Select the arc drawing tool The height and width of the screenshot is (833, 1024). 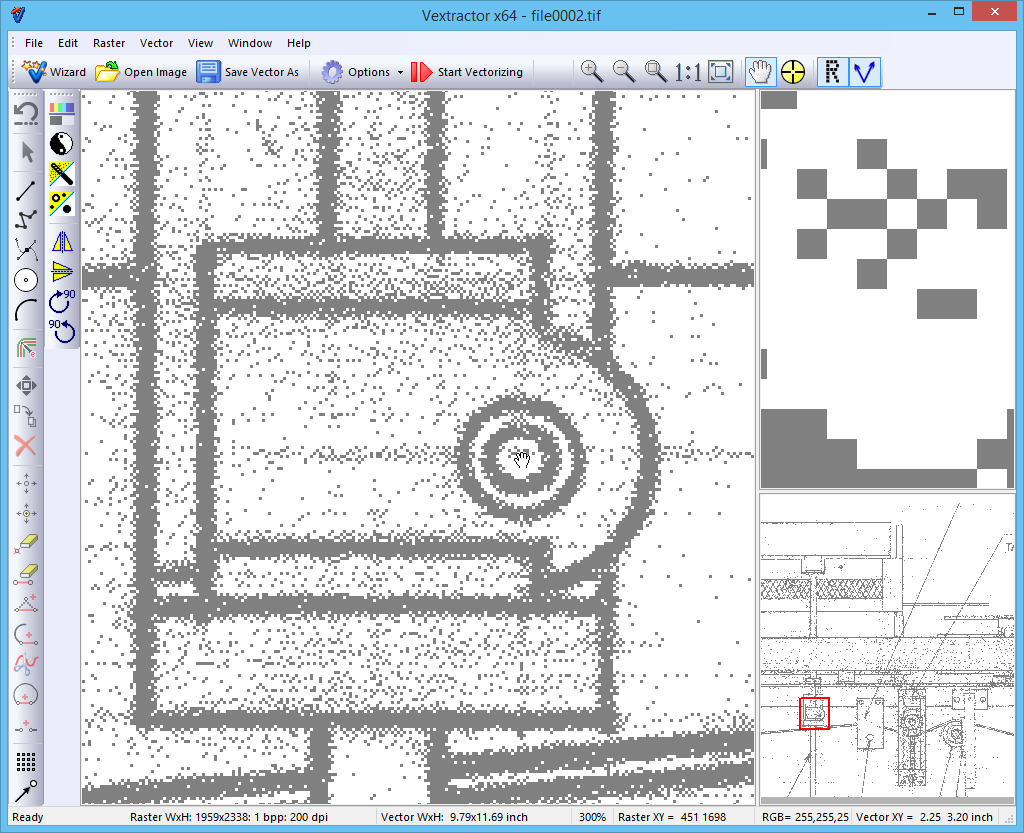pyautogui.click(x=27, y=311)
